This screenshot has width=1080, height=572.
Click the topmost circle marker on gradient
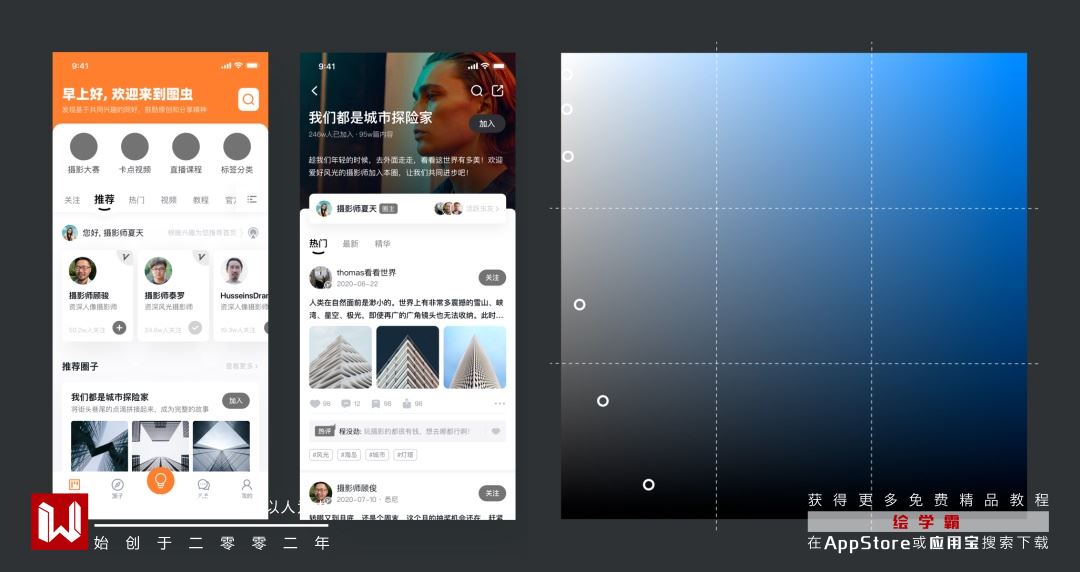tap(567, 74)
